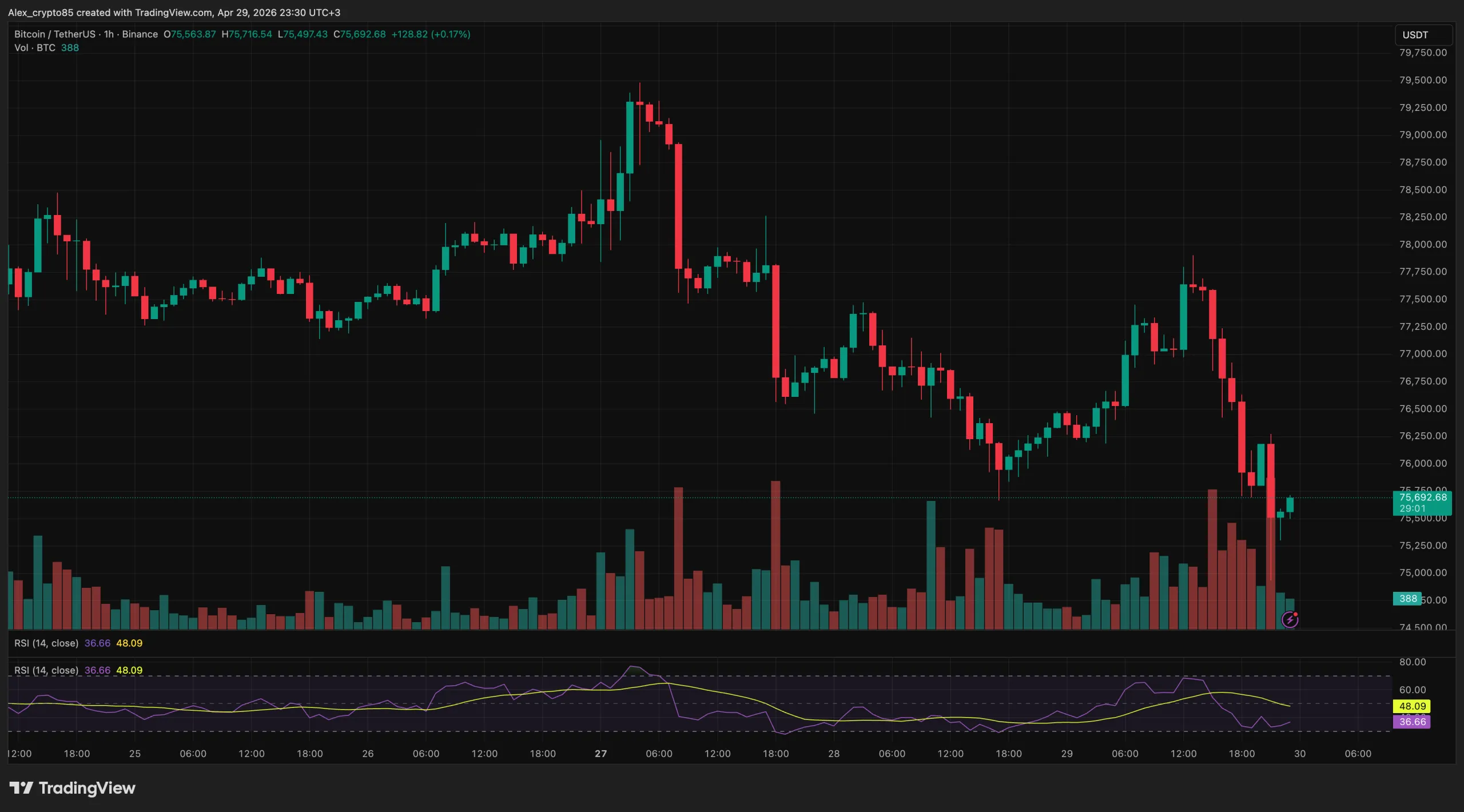Select the lower RSI (14, close) legend
The height and width of the screenshot is (812, 1464).
tap(46, 670)
